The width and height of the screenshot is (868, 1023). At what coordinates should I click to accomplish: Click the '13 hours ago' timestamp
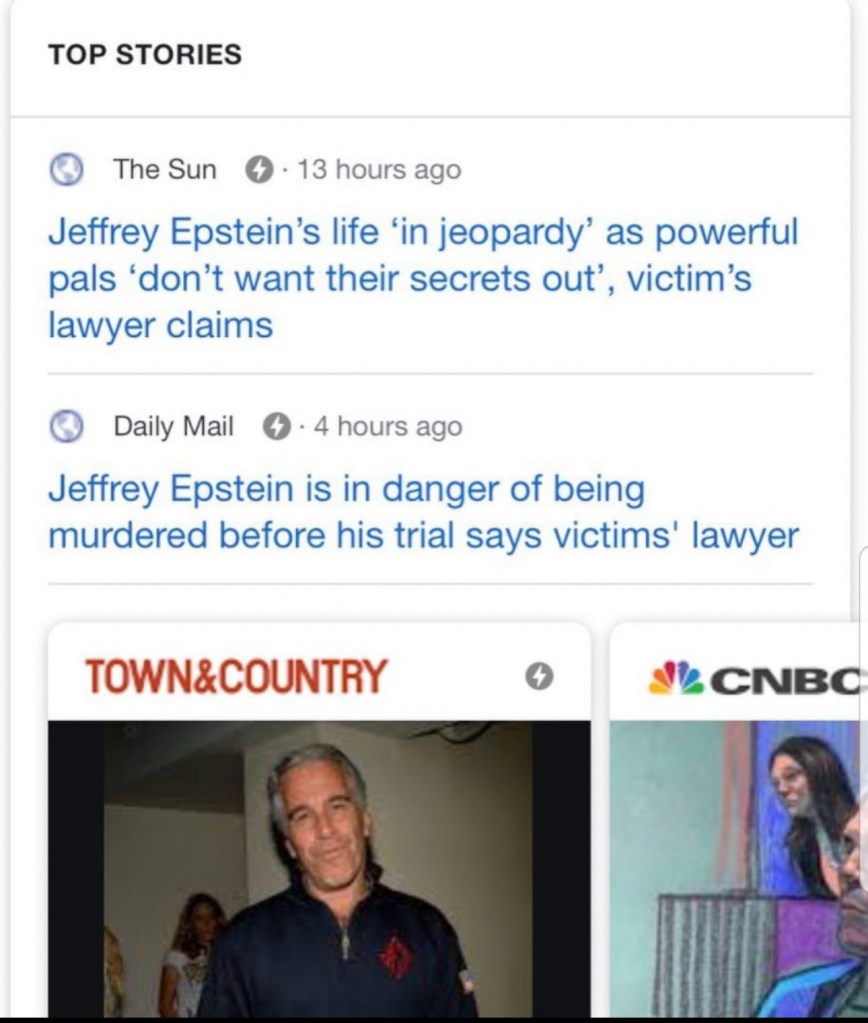coord(379,170)
